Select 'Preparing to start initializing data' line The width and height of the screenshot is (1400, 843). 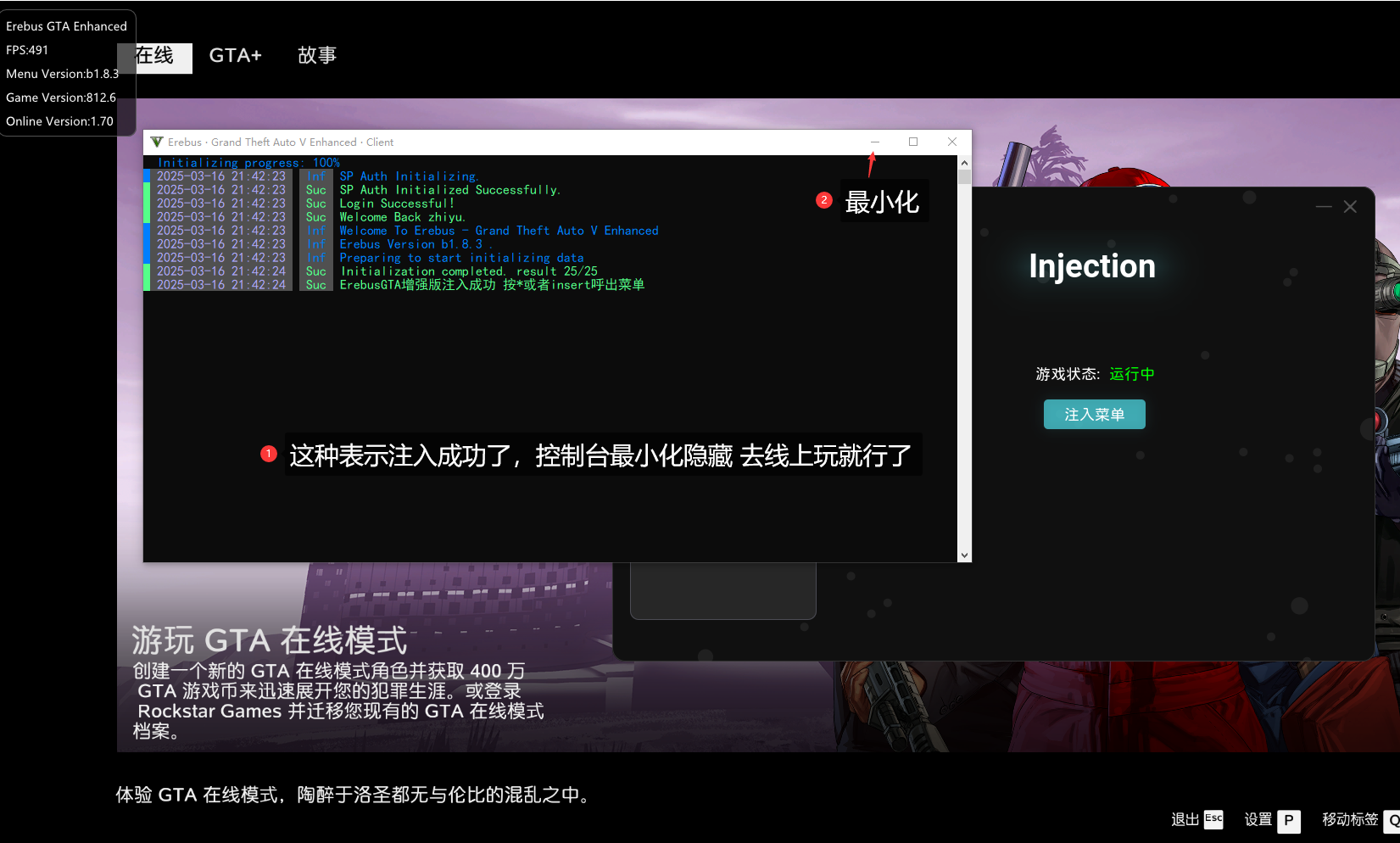(461, 258)
